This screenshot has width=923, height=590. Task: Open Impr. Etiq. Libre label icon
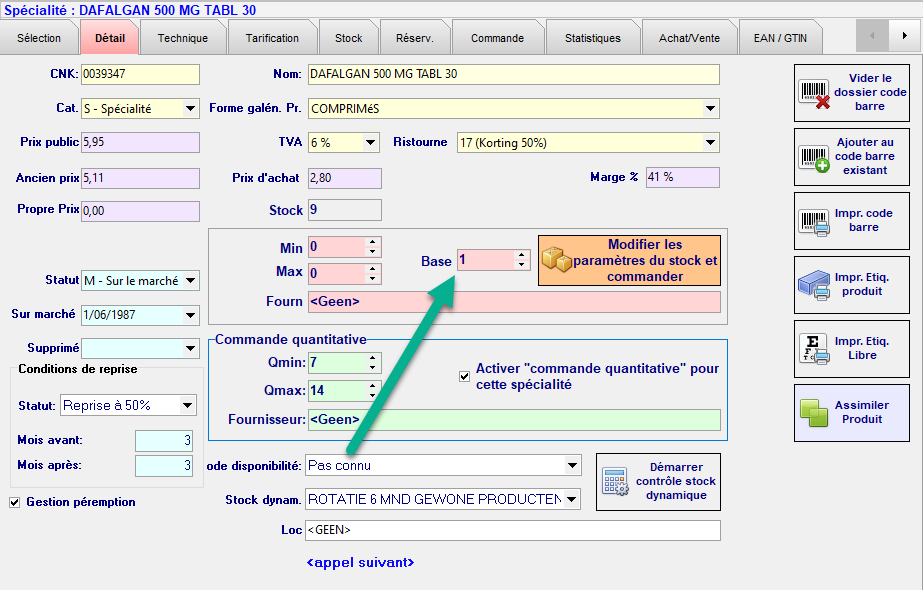(x=814, y=349)
